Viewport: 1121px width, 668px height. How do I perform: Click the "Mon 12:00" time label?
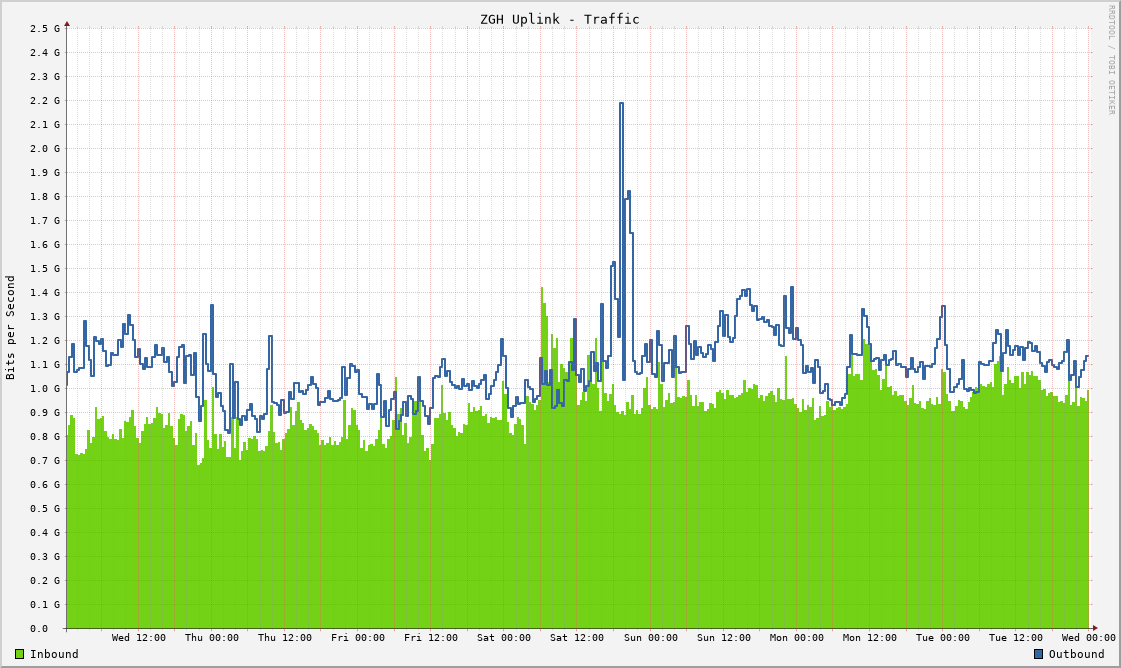(869, 637)
